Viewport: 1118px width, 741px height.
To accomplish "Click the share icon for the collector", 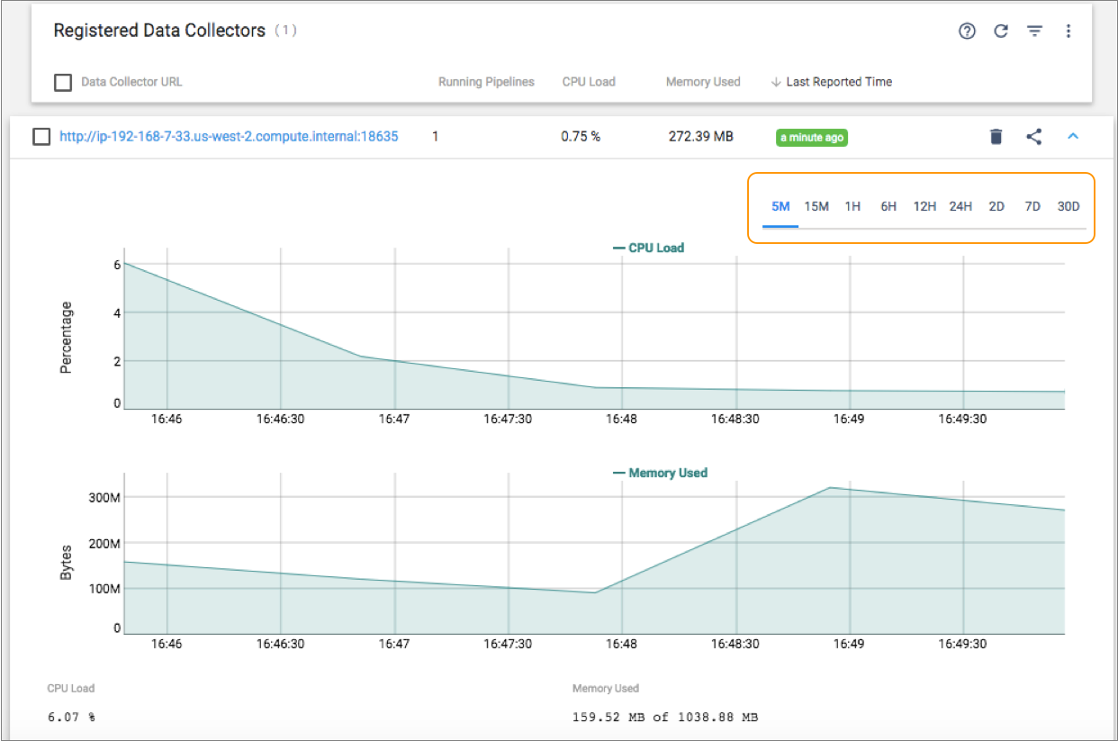I will pos(1034,136).
